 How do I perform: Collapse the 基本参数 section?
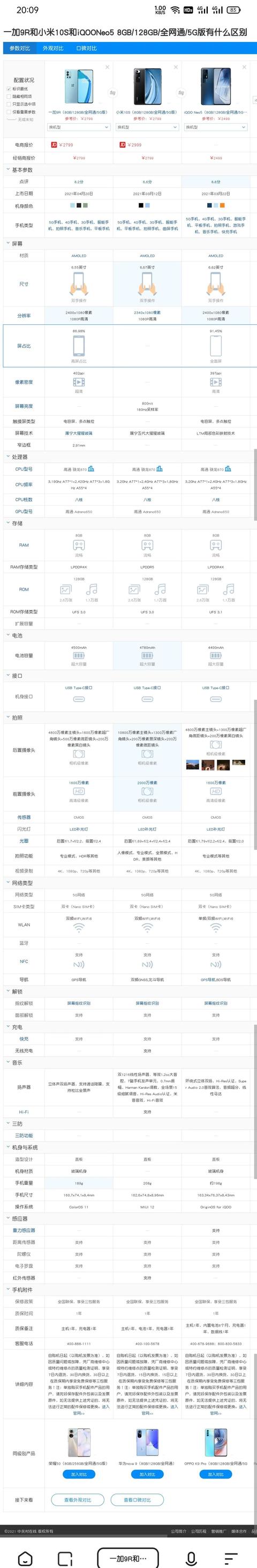coord(8,170)
